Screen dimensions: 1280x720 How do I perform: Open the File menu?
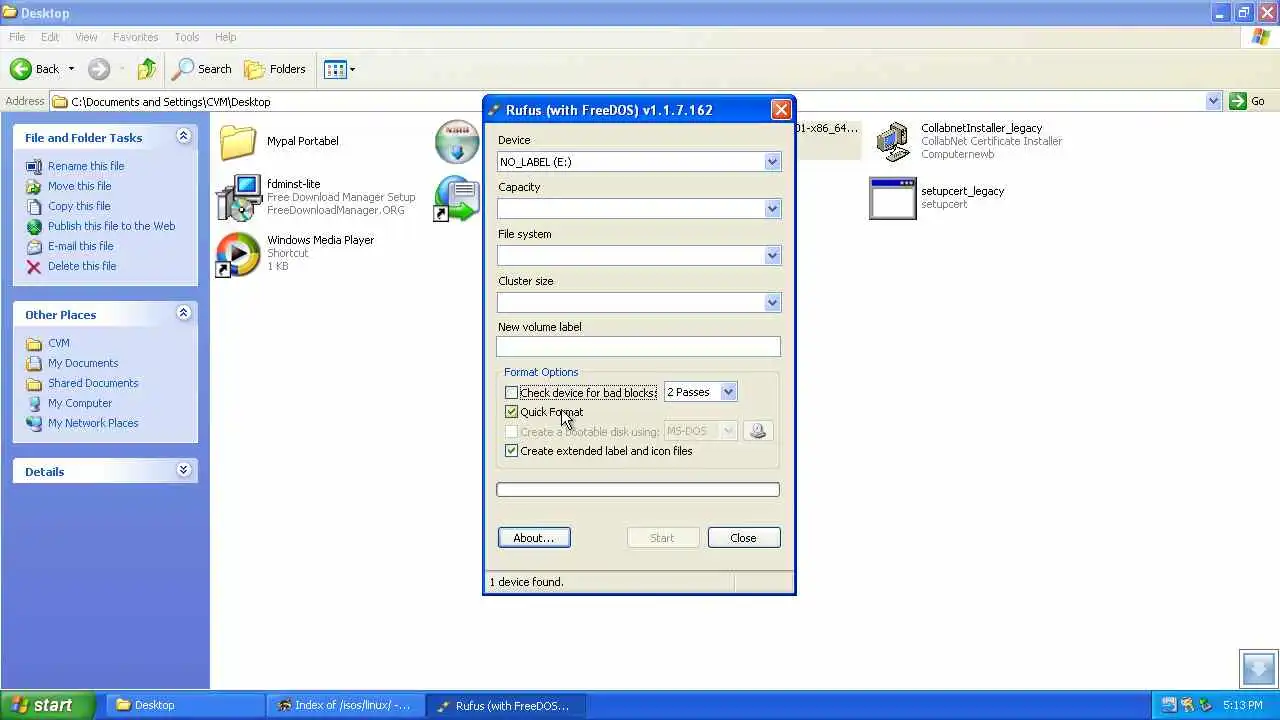[17, 37]
